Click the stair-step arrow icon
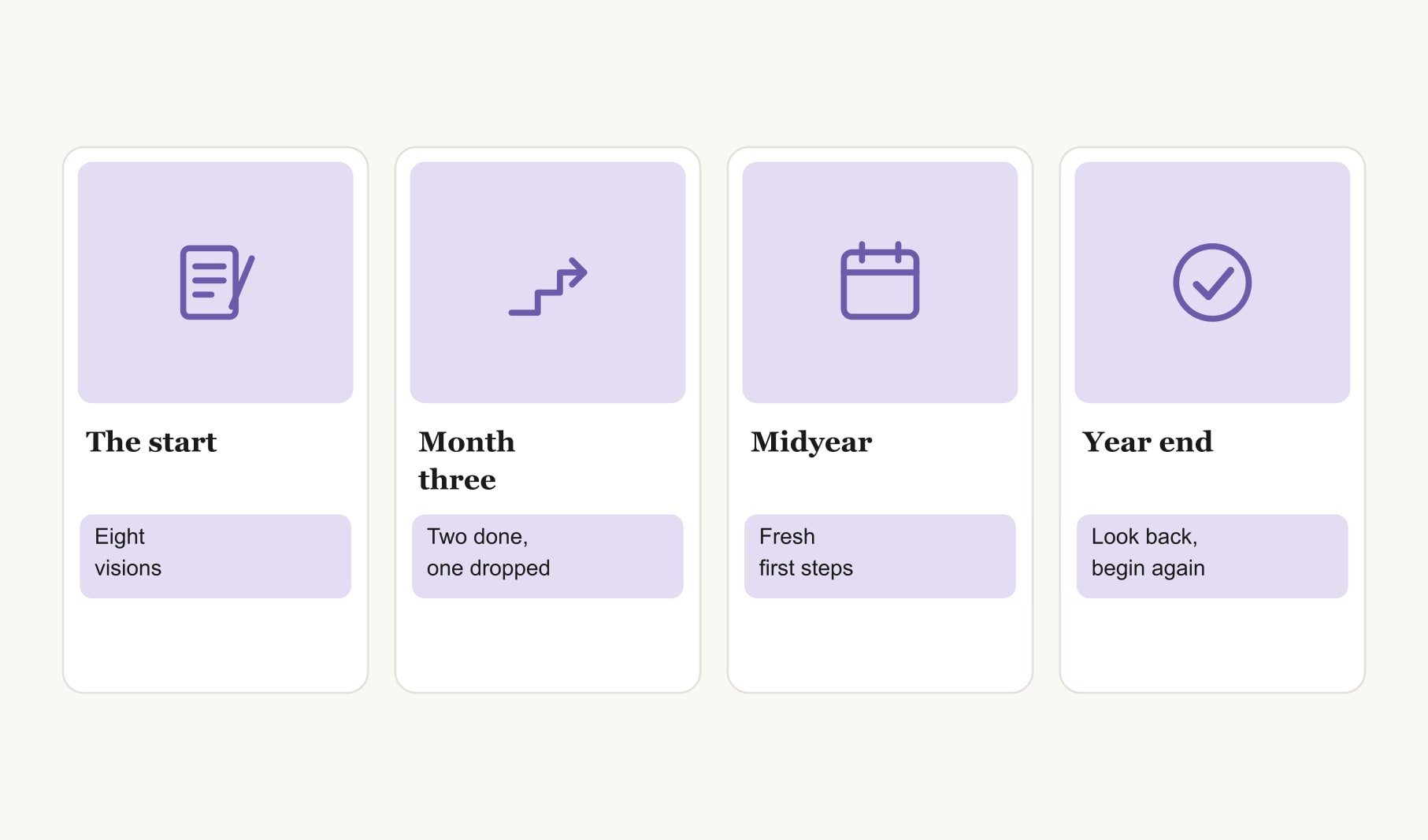This screenshot has width=1428, height=840. tap(547, 286)
